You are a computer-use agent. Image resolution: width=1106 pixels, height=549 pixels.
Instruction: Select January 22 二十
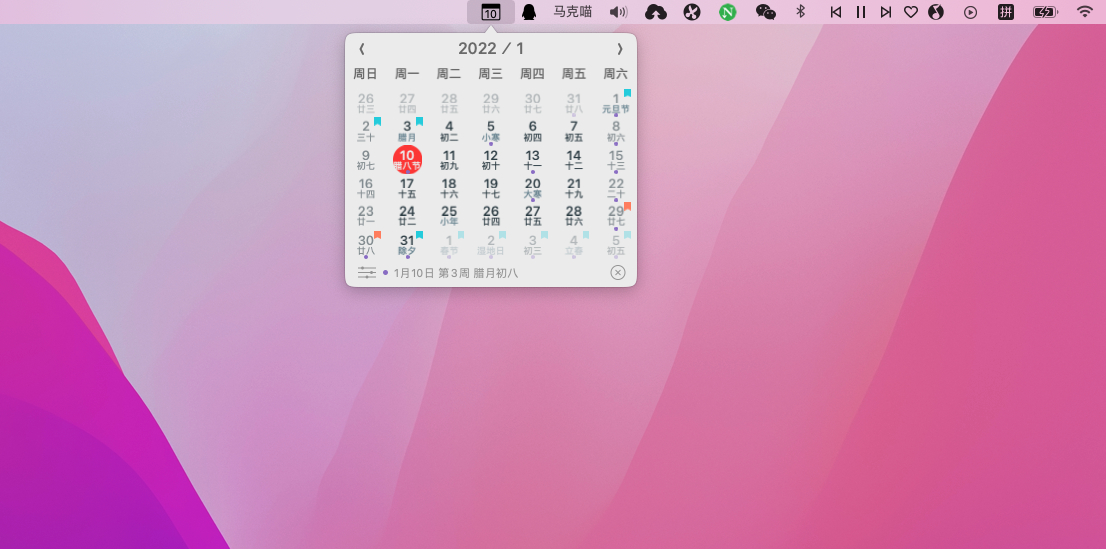pos(616,188)
